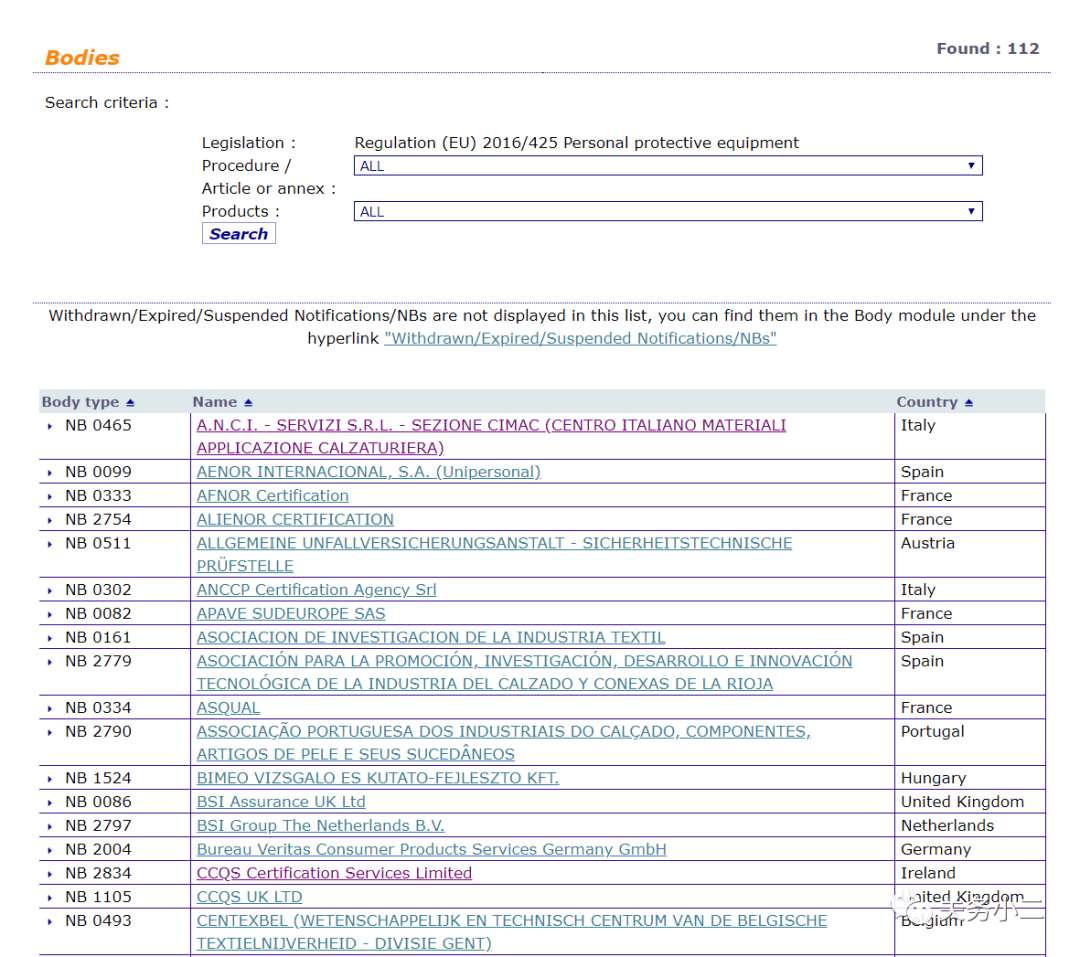Screen dimensions: 1080x957
Task: Open CCQS Certification Services Limited link
Action: (x=334, y=873)
